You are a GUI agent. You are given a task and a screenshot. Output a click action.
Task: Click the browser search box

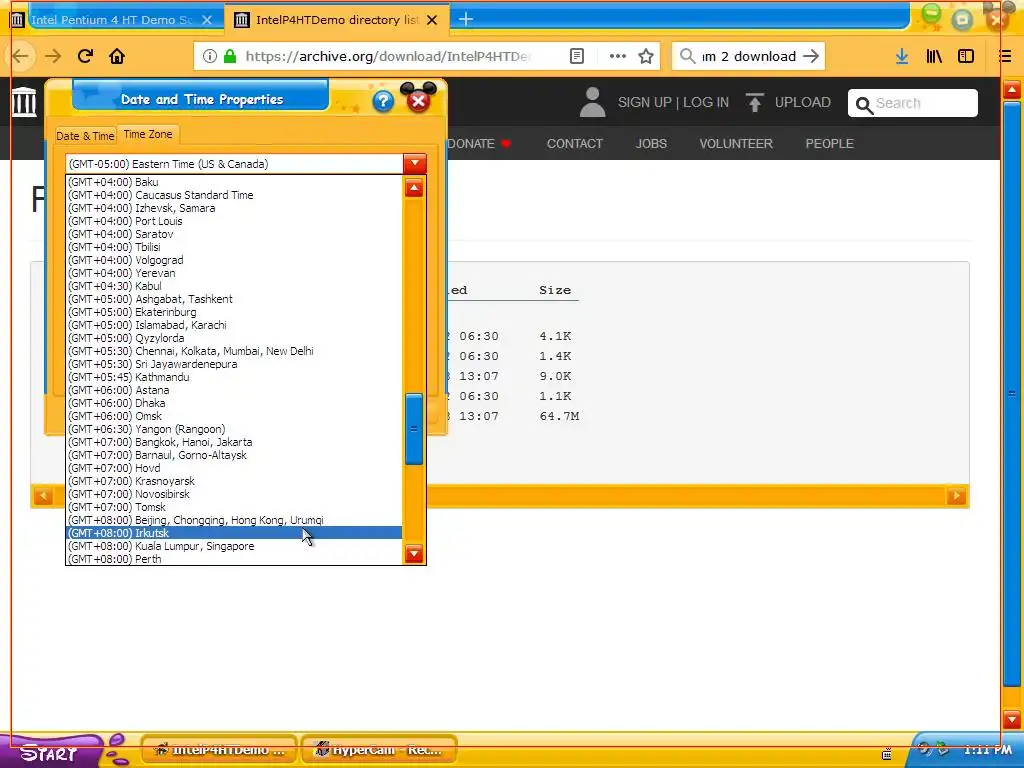(748, 56)
